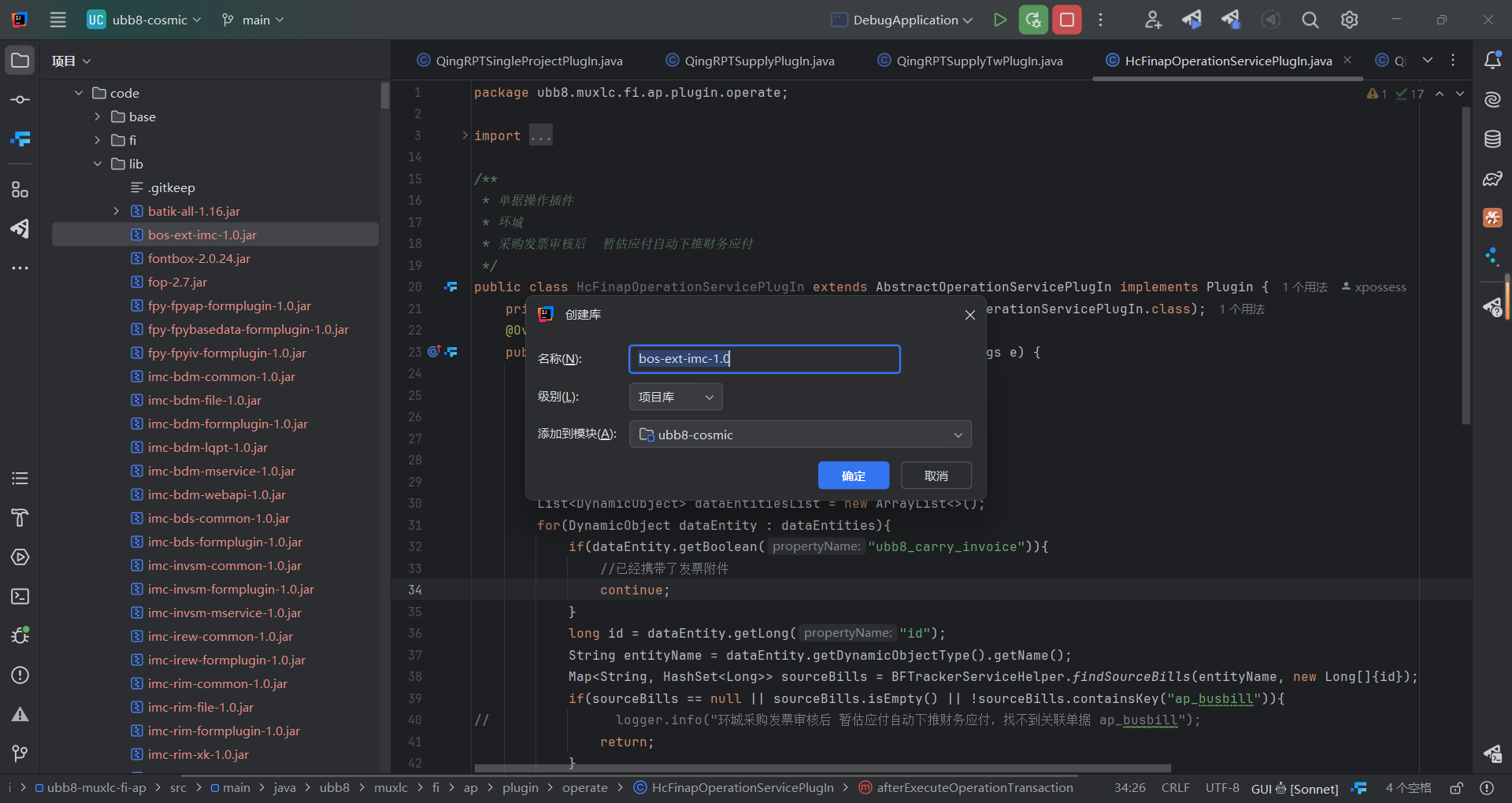Image resolution: width=1512 pixels, height=803 pixels.
Task: Click the 名称 input field
Action: [x=765, y=359]
